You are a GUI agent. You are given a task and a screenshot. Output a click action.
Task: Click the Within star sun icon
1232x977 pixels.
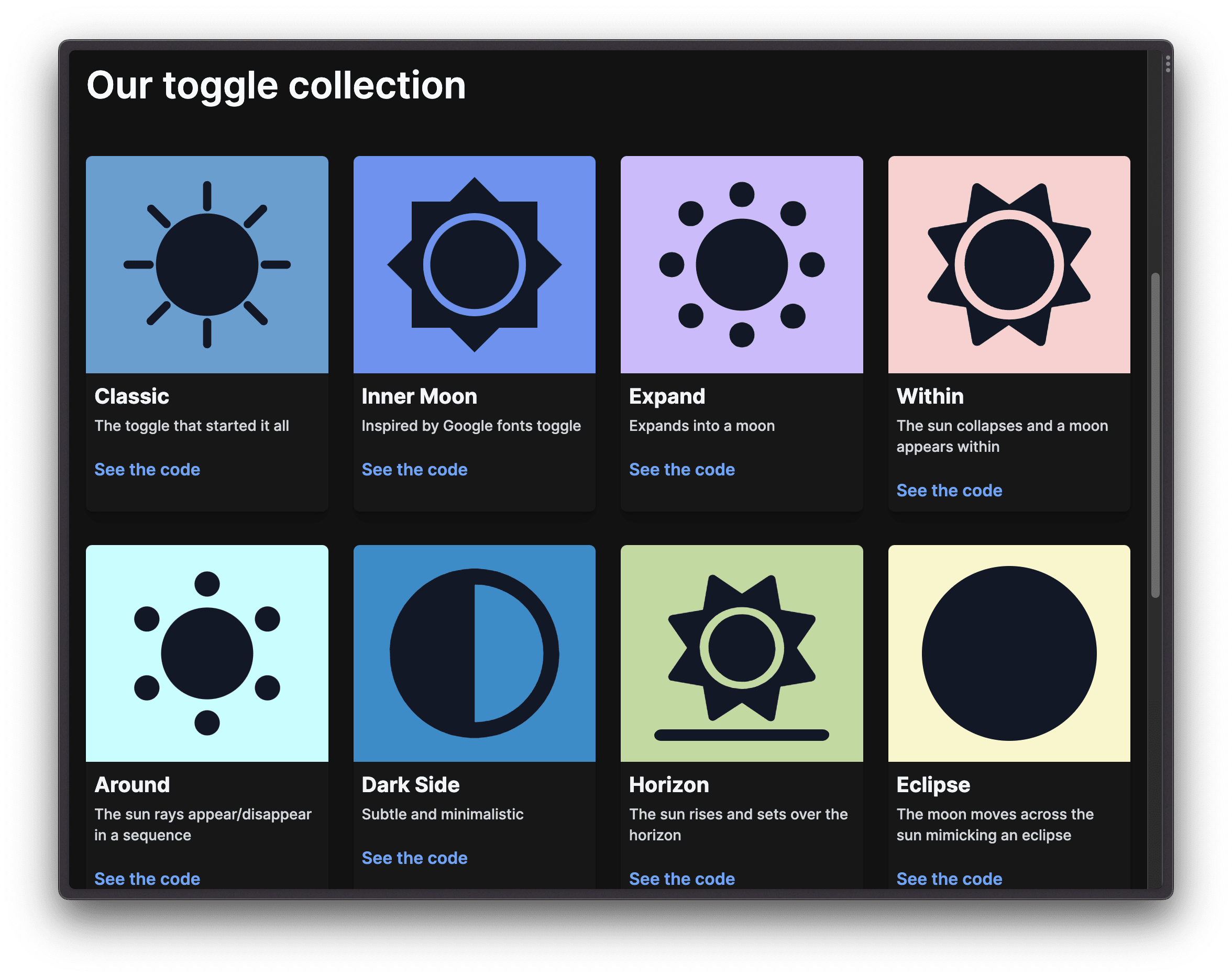(x=1009, y=264)
